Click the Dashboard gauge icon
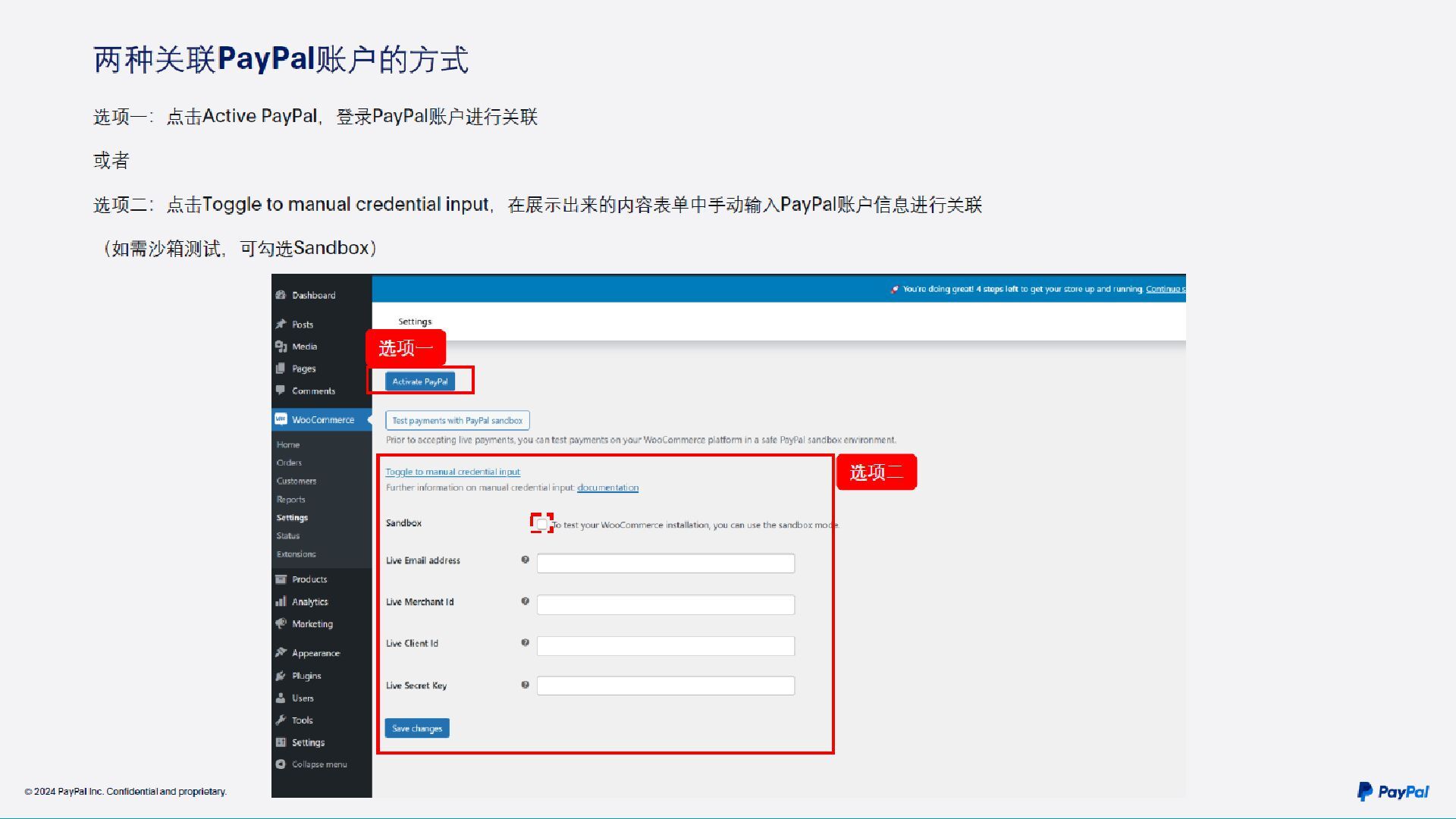Image resolution: width=1456 pixels, height=819 pixels. 281,295
